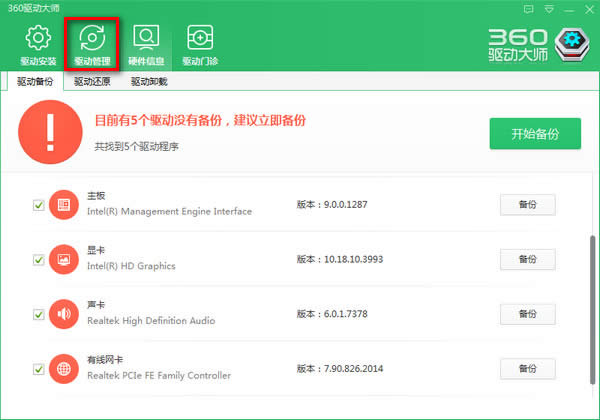Click 备份 button for Intel HD Graphics
Screen dimensions: 600x420
528,259
